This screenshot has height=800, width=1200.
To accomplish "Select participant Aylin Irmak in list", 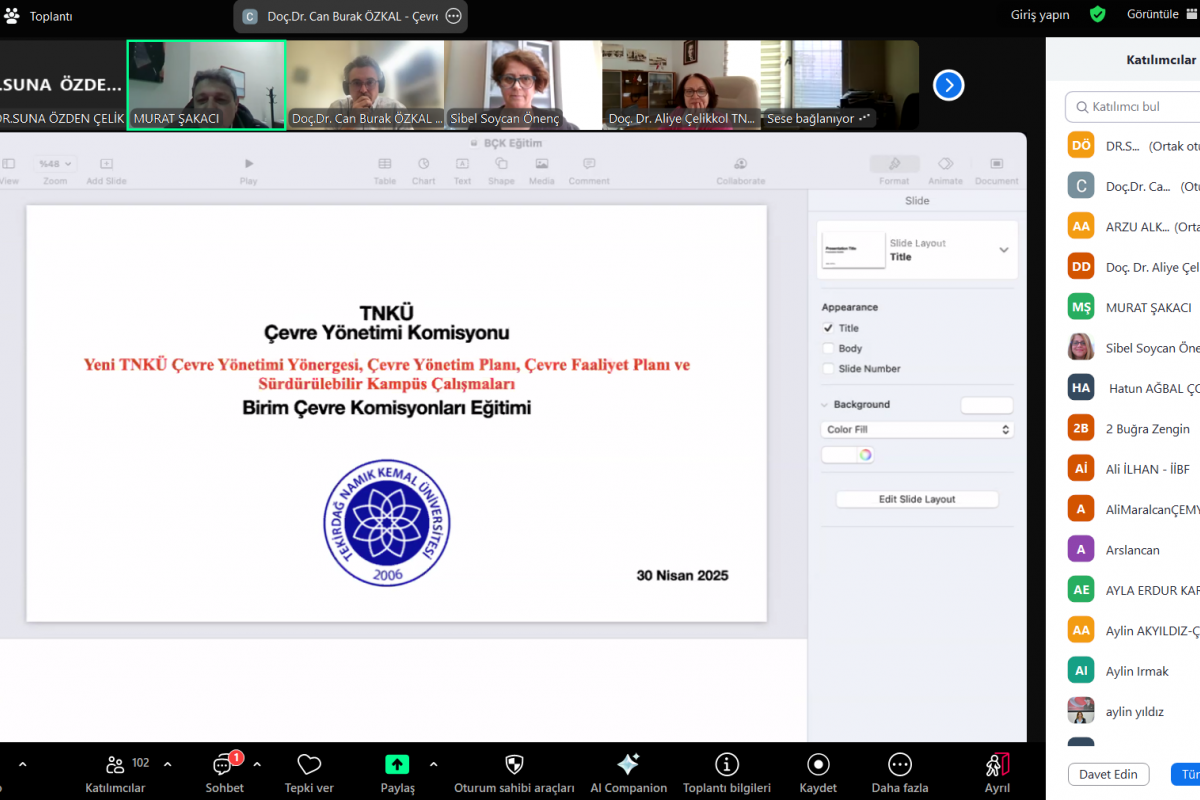I will pyautogui.click(x=1133, y=670).
